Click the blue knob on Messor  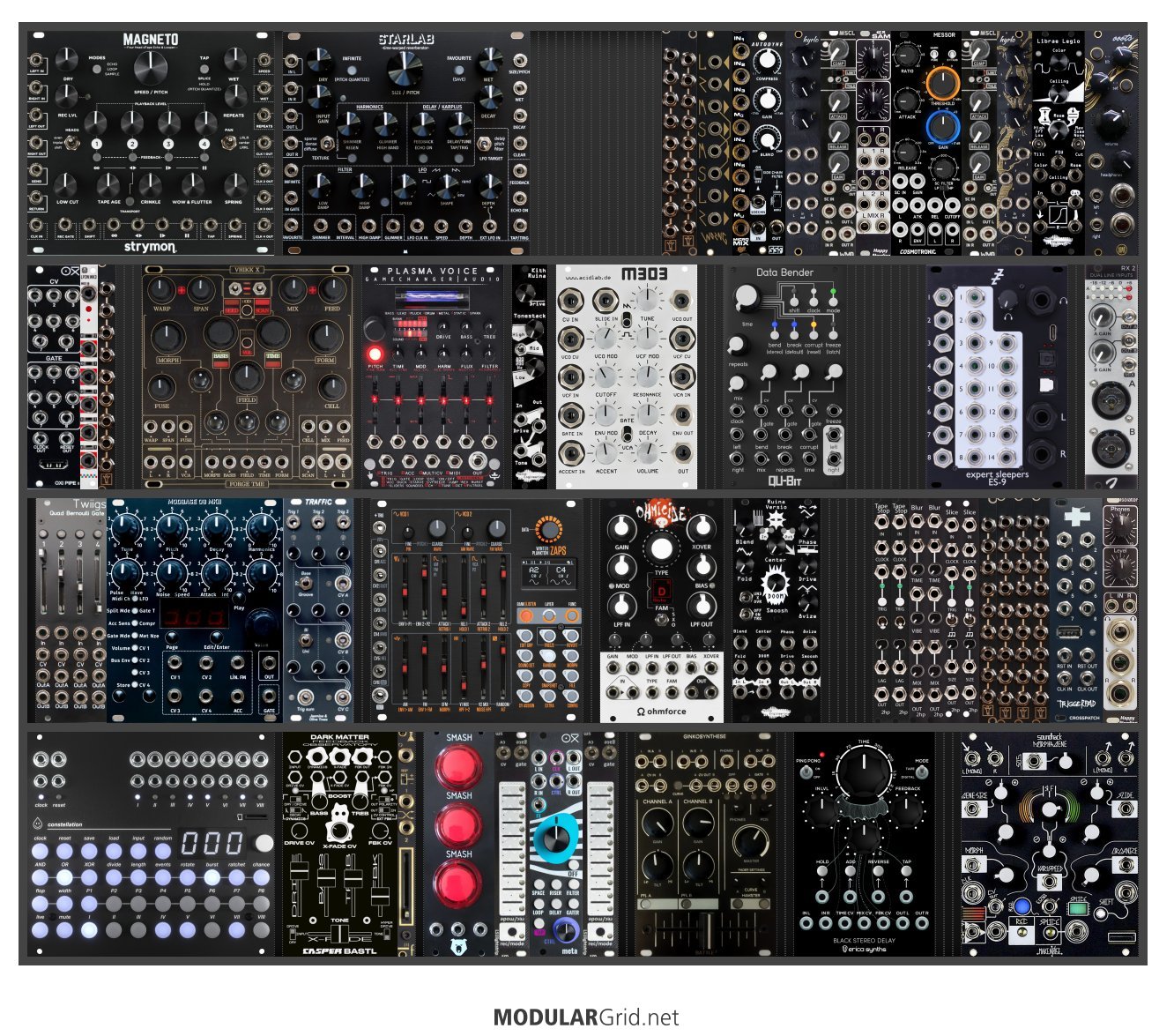pyautogui.click(x=943, y=128)
